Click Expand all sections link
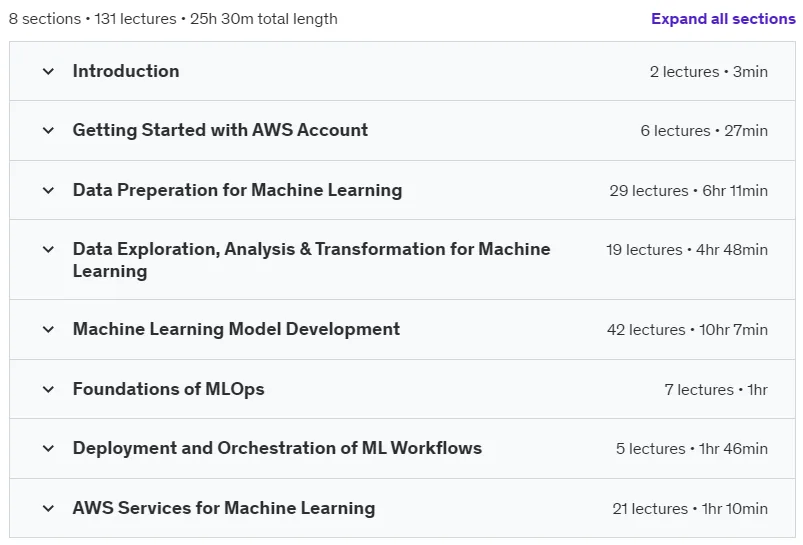 pyautogui.click(x=723, y=19)
